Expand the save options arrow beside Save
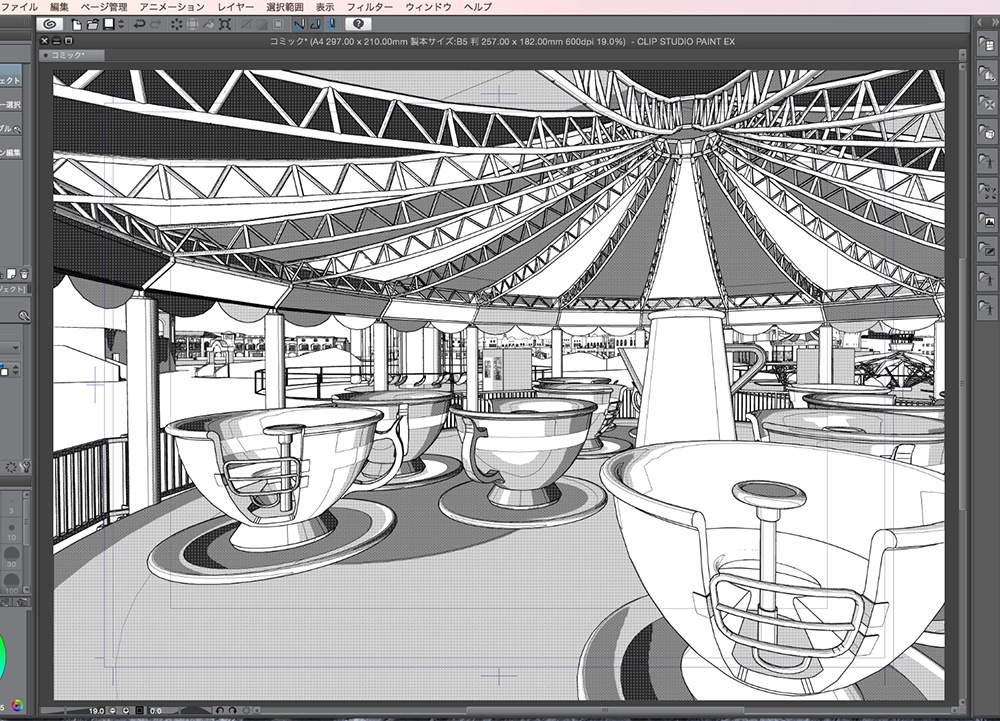 tap(121, 24)
